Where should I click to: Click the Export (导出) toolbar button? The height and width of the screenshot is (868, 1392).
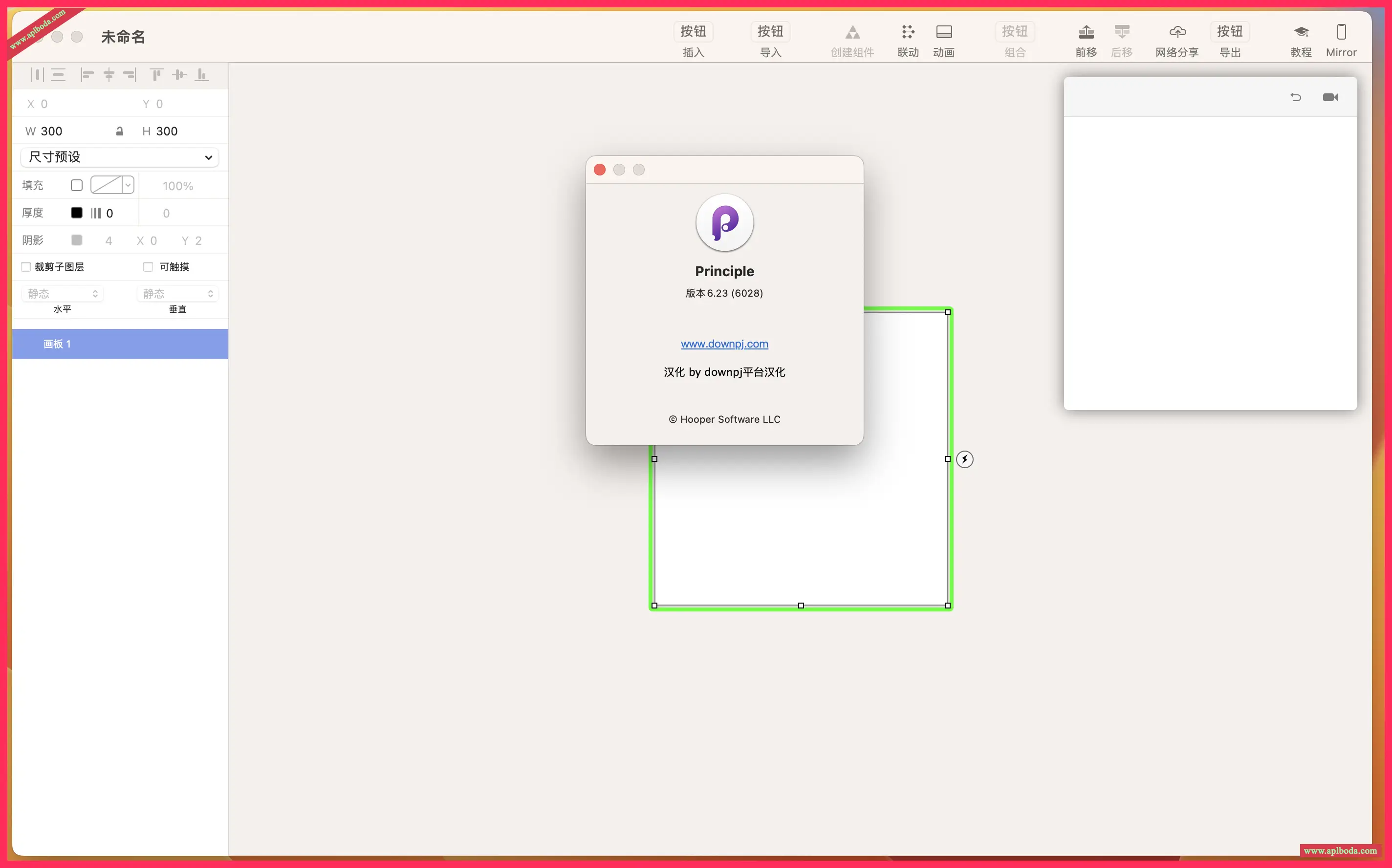[x=1230, y=32]
